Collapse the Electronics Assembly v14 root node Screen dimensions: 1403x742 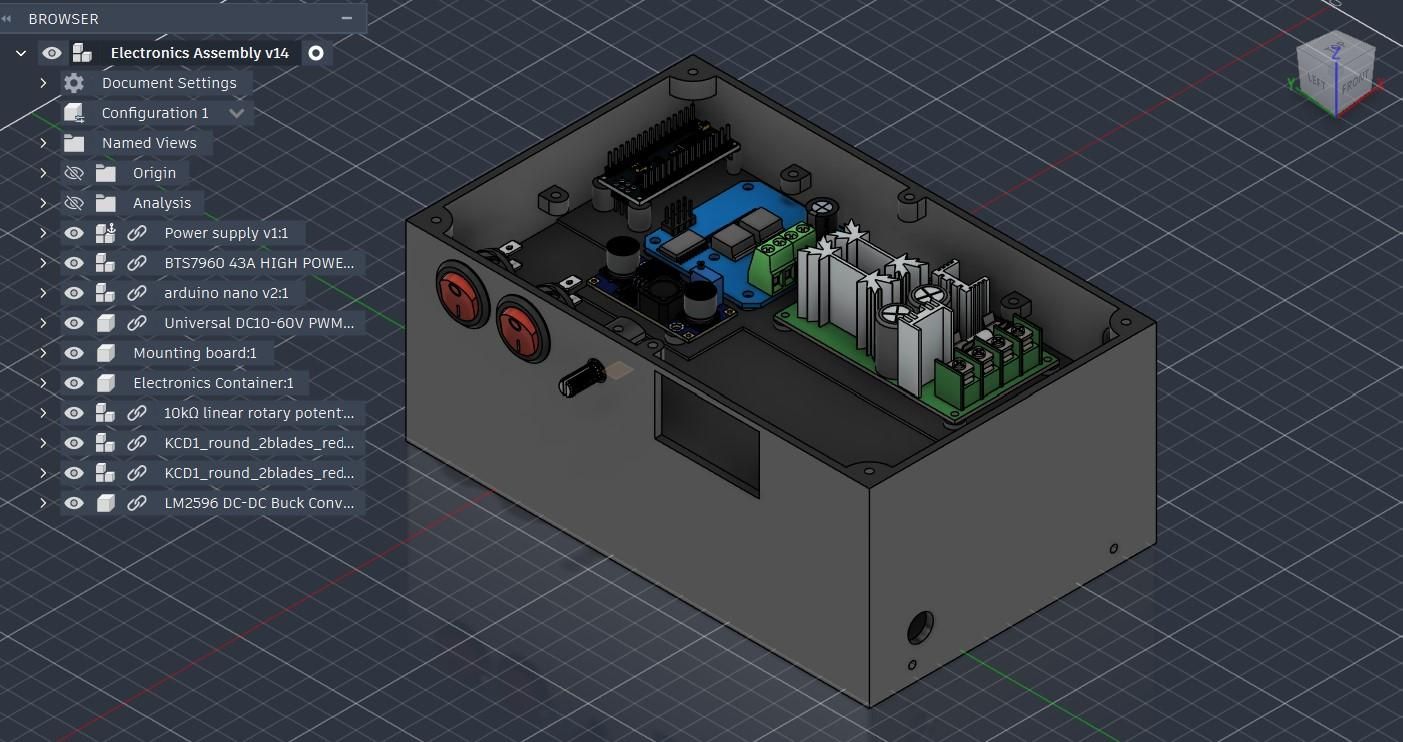21,53
